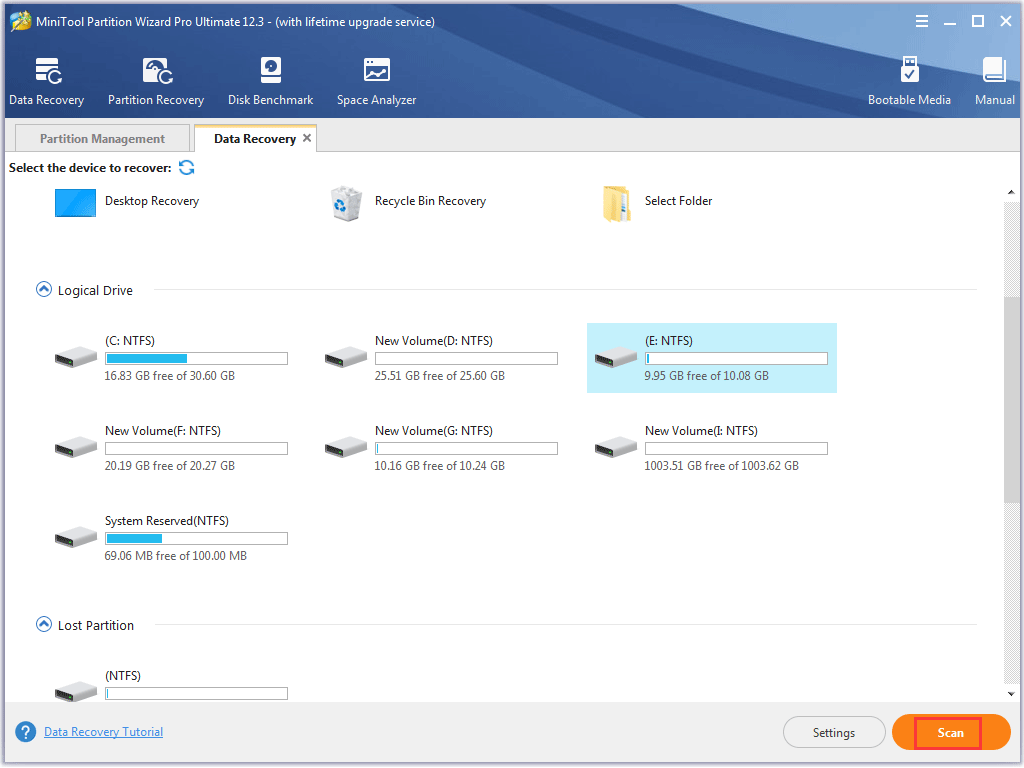Click the "New Volume(I: NTFS)" label
1024x768 pixels.
point(701,430)
